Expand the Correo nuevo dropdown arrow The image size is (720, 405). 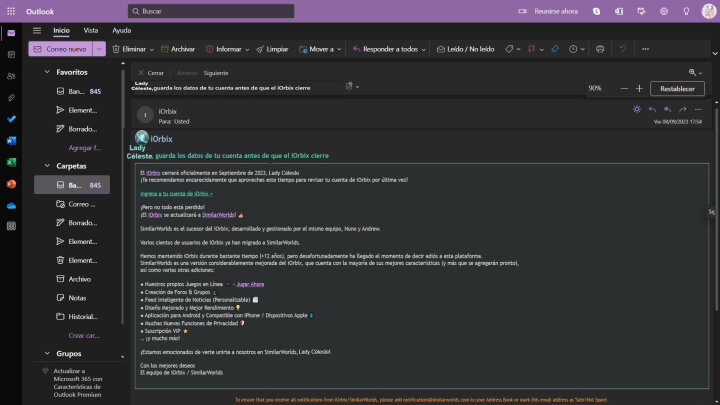click(99, 49)
